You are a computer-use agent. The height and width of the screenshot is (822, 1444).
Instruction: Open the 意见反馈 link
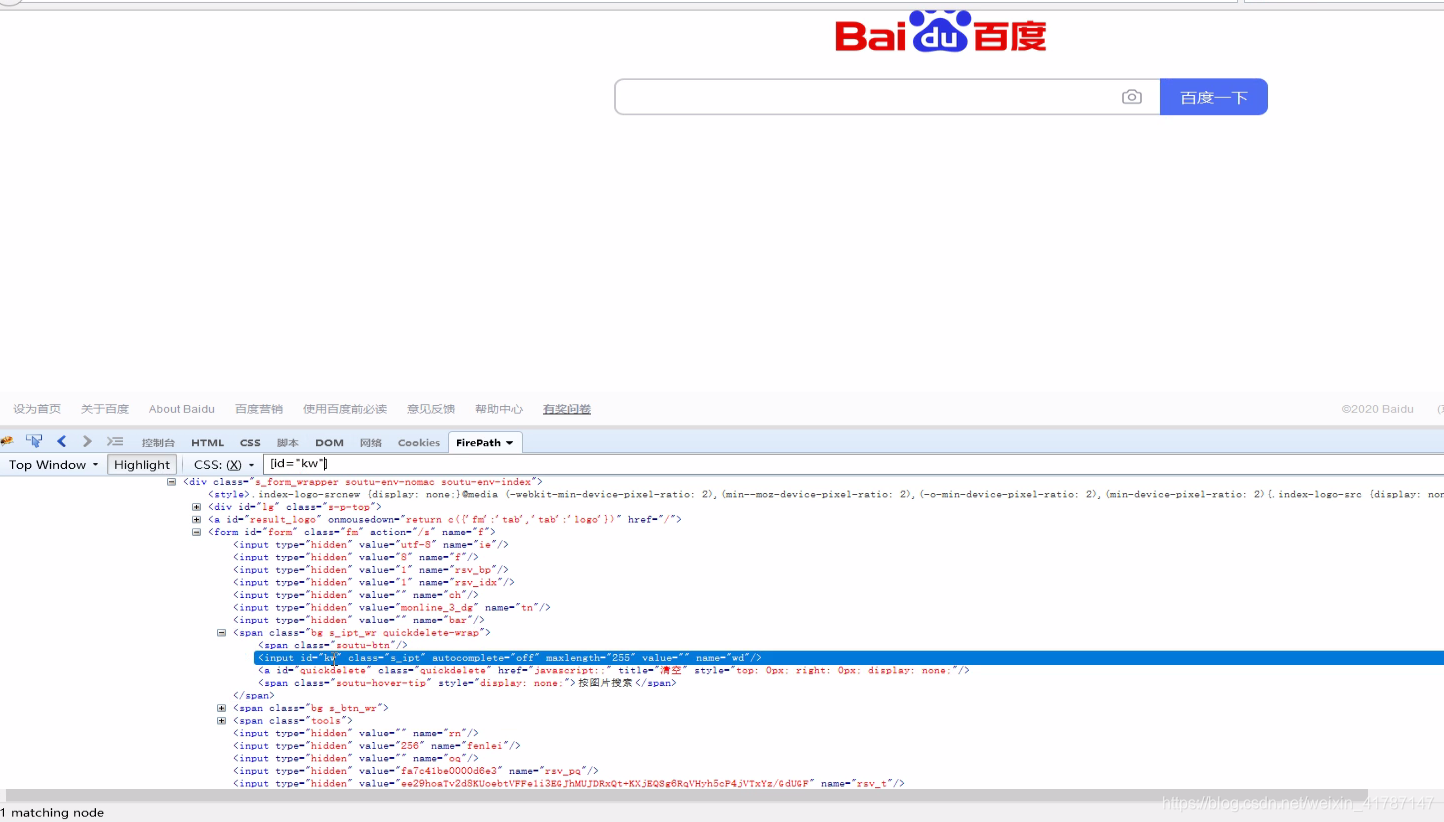(x=431, y=409)
